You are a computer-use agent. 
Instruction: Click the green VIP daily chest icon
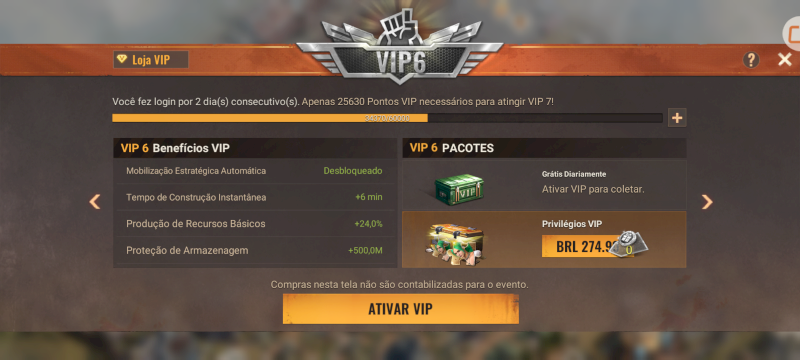[x=459, y=189]
